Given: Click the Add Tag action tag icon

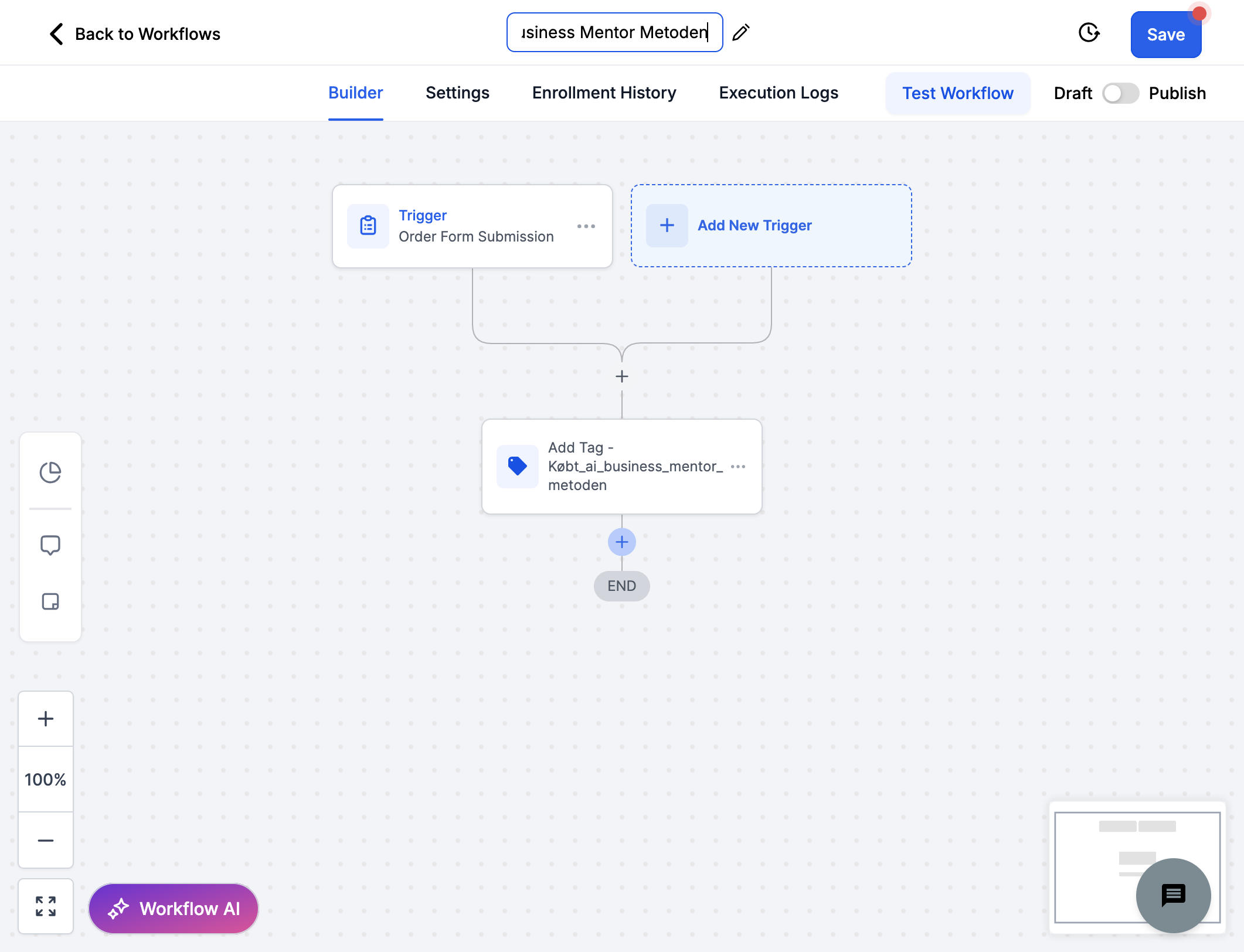Looking at the screenshot, I should coord(517,467).
